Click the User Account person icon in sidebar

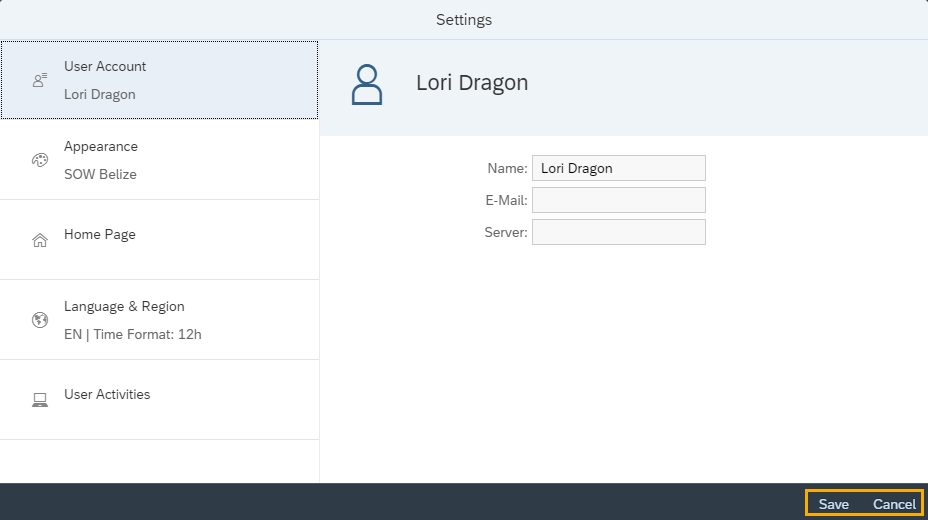[40, 80]
